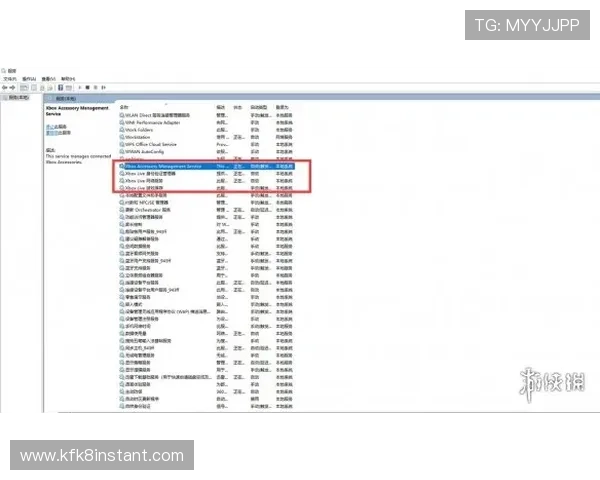Sort by the 启动类型 (Startup Type) column header
Image resolution: width=600 pixels, height=480 pixels.
(258, 107)
